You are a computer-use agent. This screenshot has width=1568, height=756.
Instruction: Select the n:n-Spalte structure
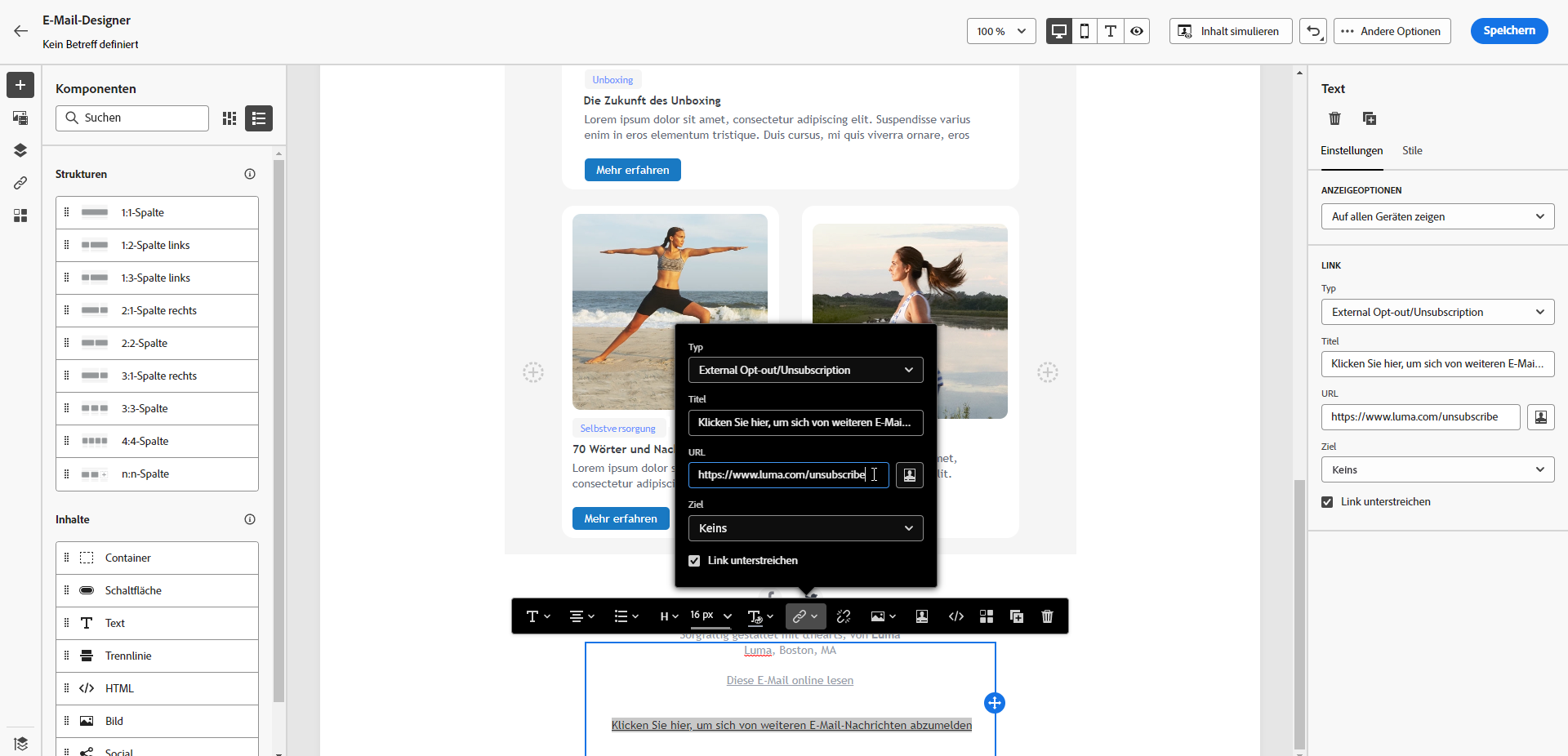pos(157,474)
